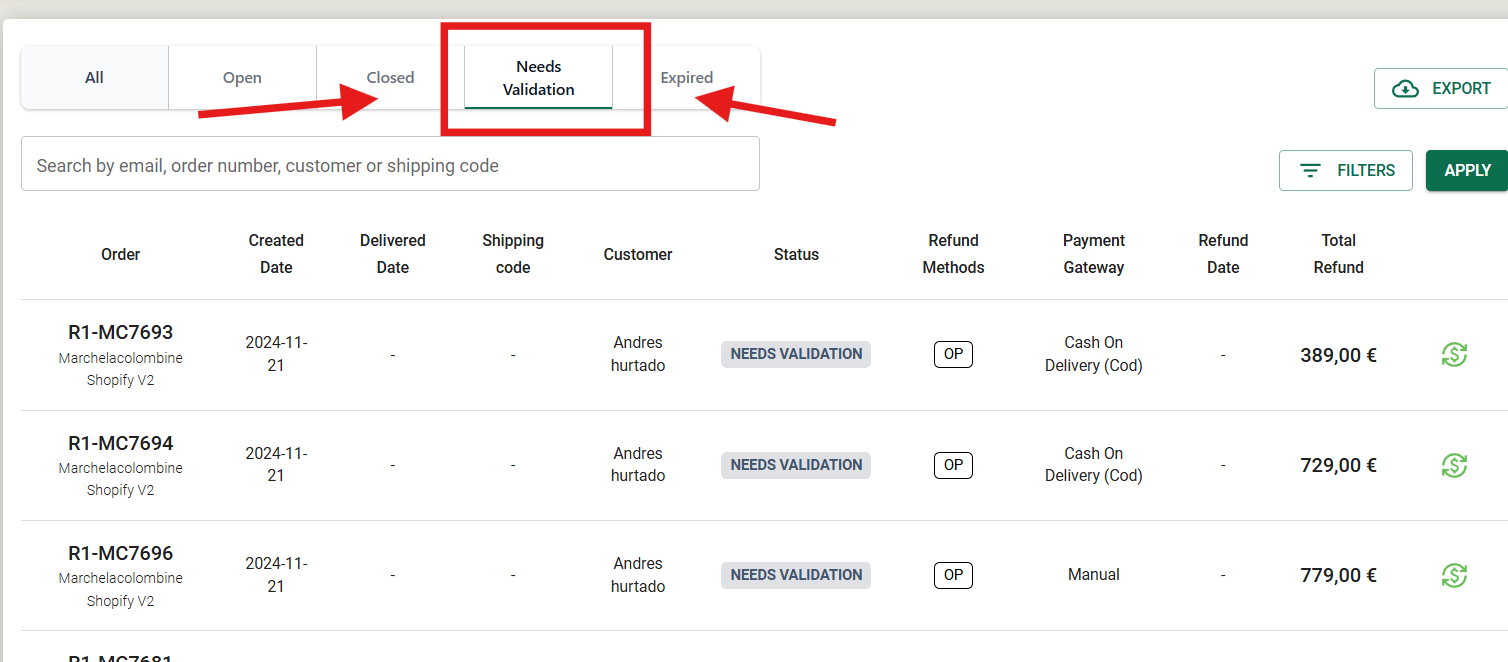Viewport: 1508px width, 662px height.
Task: Click the OP refund method badge for R1-MC7694
Action: (x=953, y=465)
